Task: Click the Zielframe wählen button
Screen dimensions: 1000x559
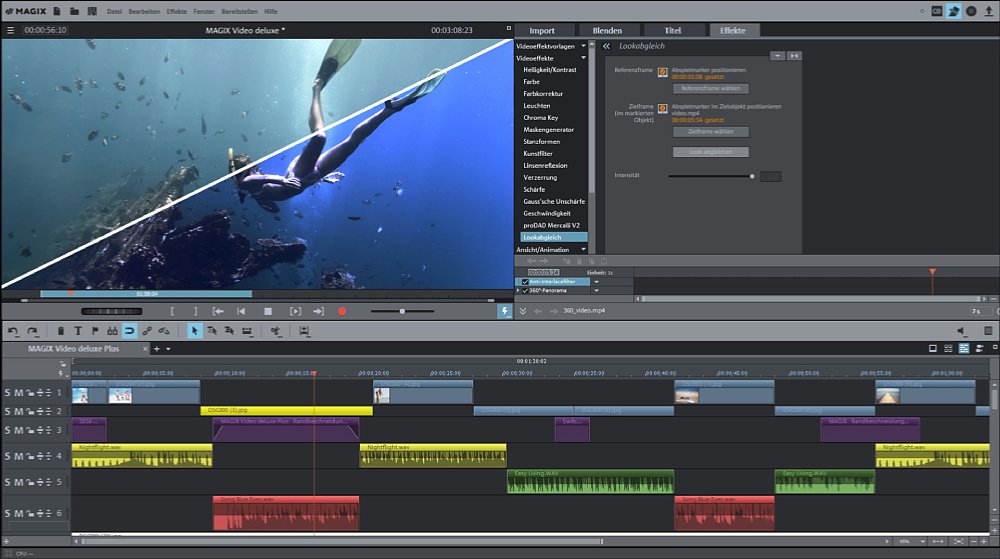Action: tap(710, 131)
